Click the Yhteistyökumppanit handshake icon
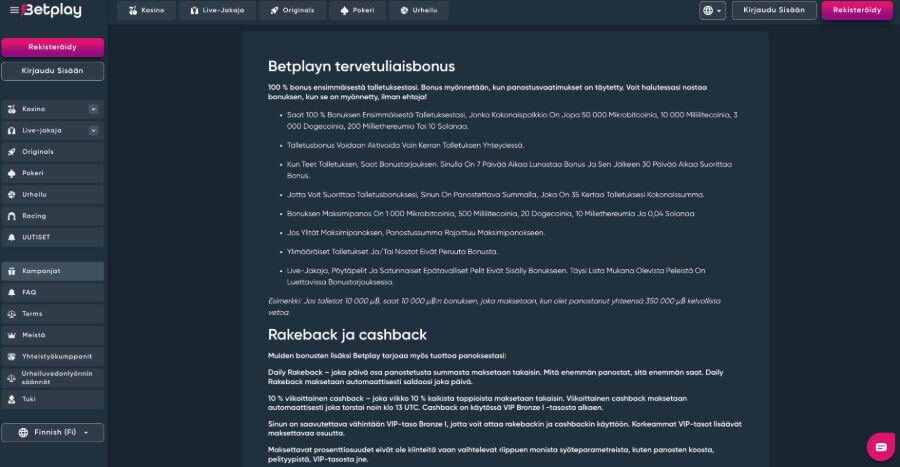Image resolution: width=900 pixels, height=467 pixels. pyautogui.click(x=11, y=357)
